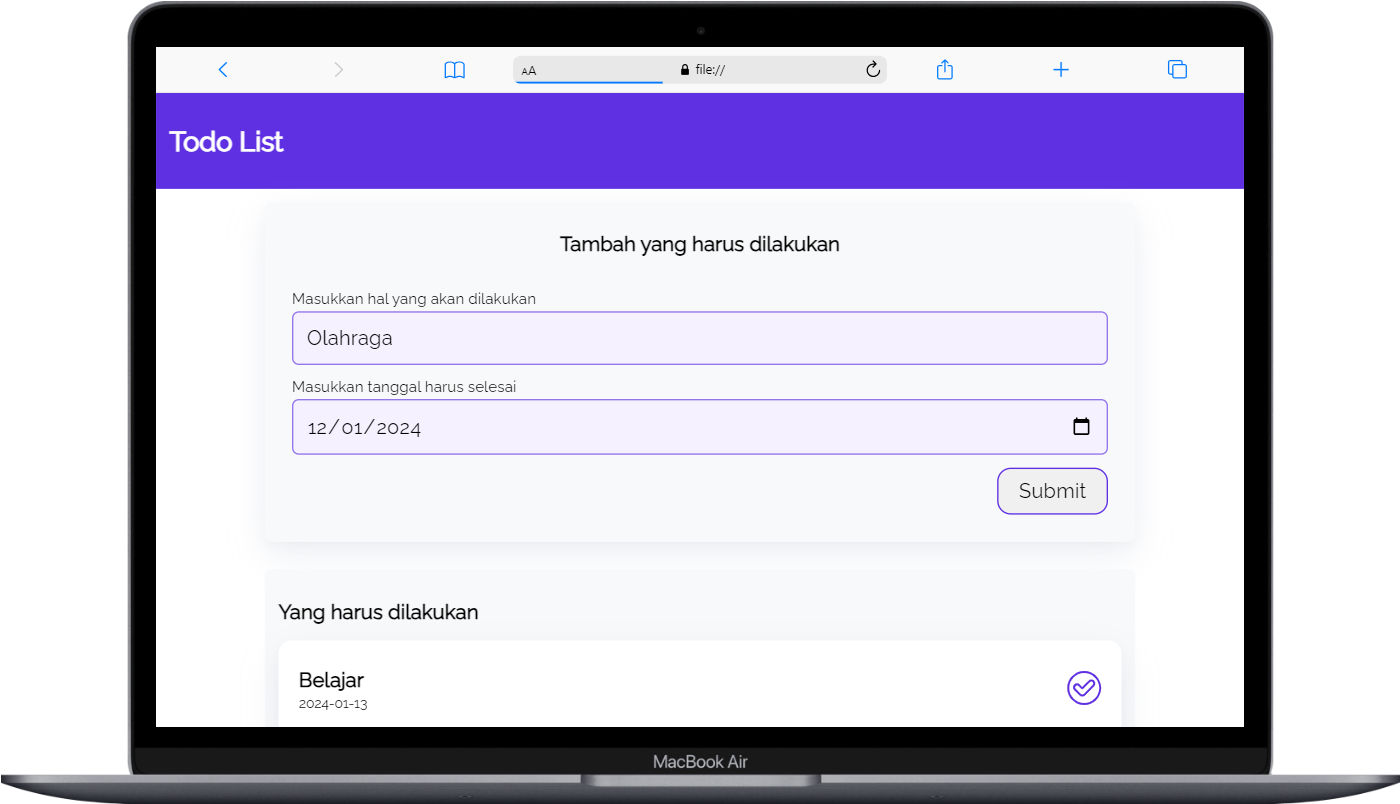1400x804 pixels.
Task: Click the "Masukkan tanggal harus selesai" label
Action: pyautogui.click(x=404, y=386)
